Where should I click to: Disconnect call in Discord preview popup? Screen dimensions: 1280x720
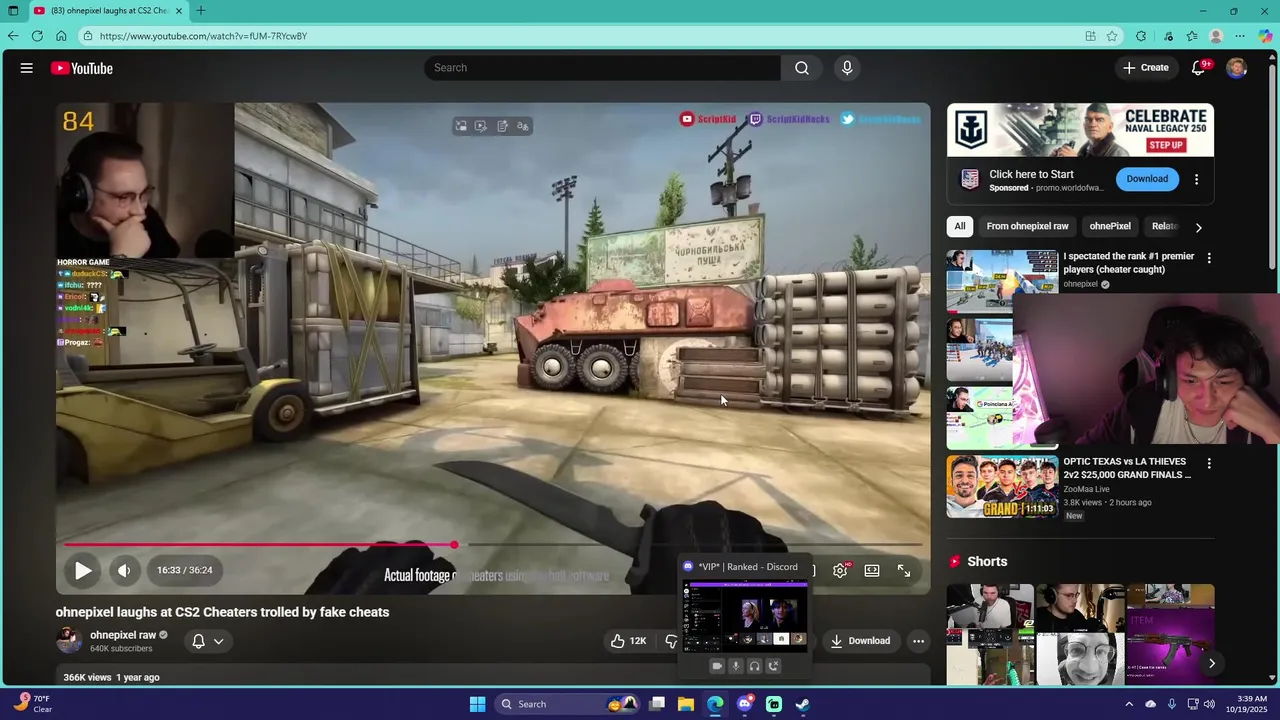click(x=773, y=666)
